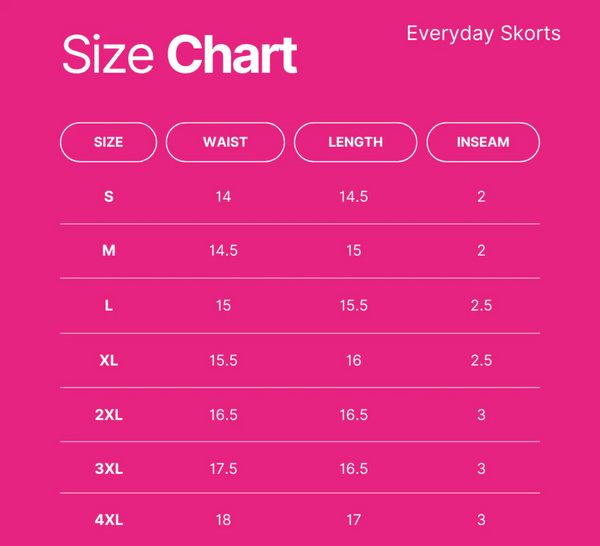Select the 3XL size row label
This screenshot has height=546, width=600.
point(109,469)
